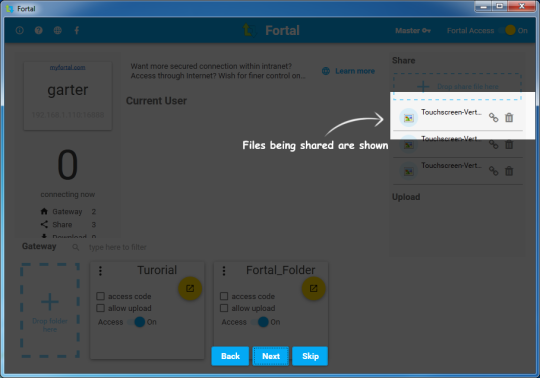Open Turorial card three-dot menu
This screenshot has width=540, height=378.
100,271
